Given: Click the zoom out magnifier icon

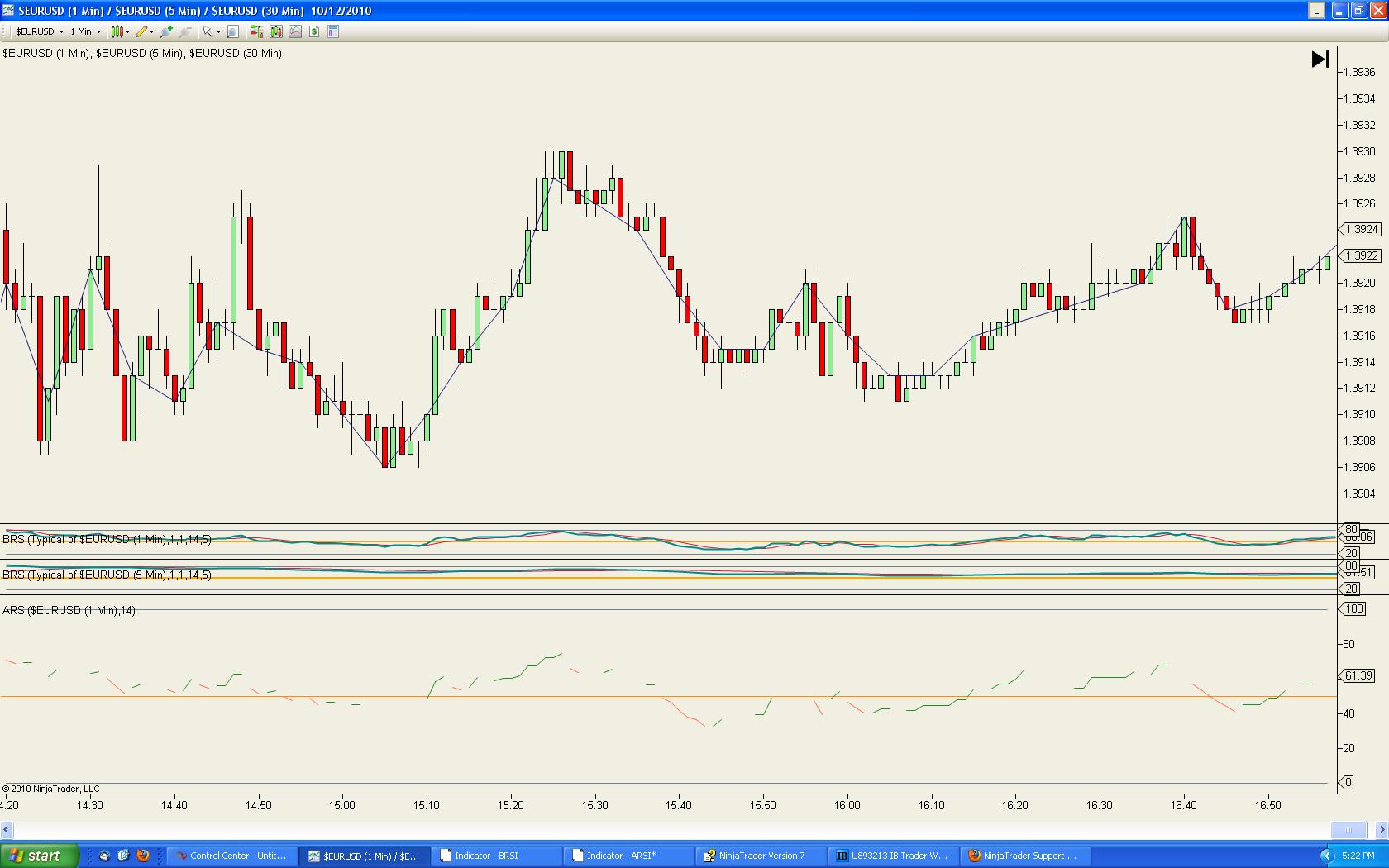Looking at the screenshot, I should [185, 31].
